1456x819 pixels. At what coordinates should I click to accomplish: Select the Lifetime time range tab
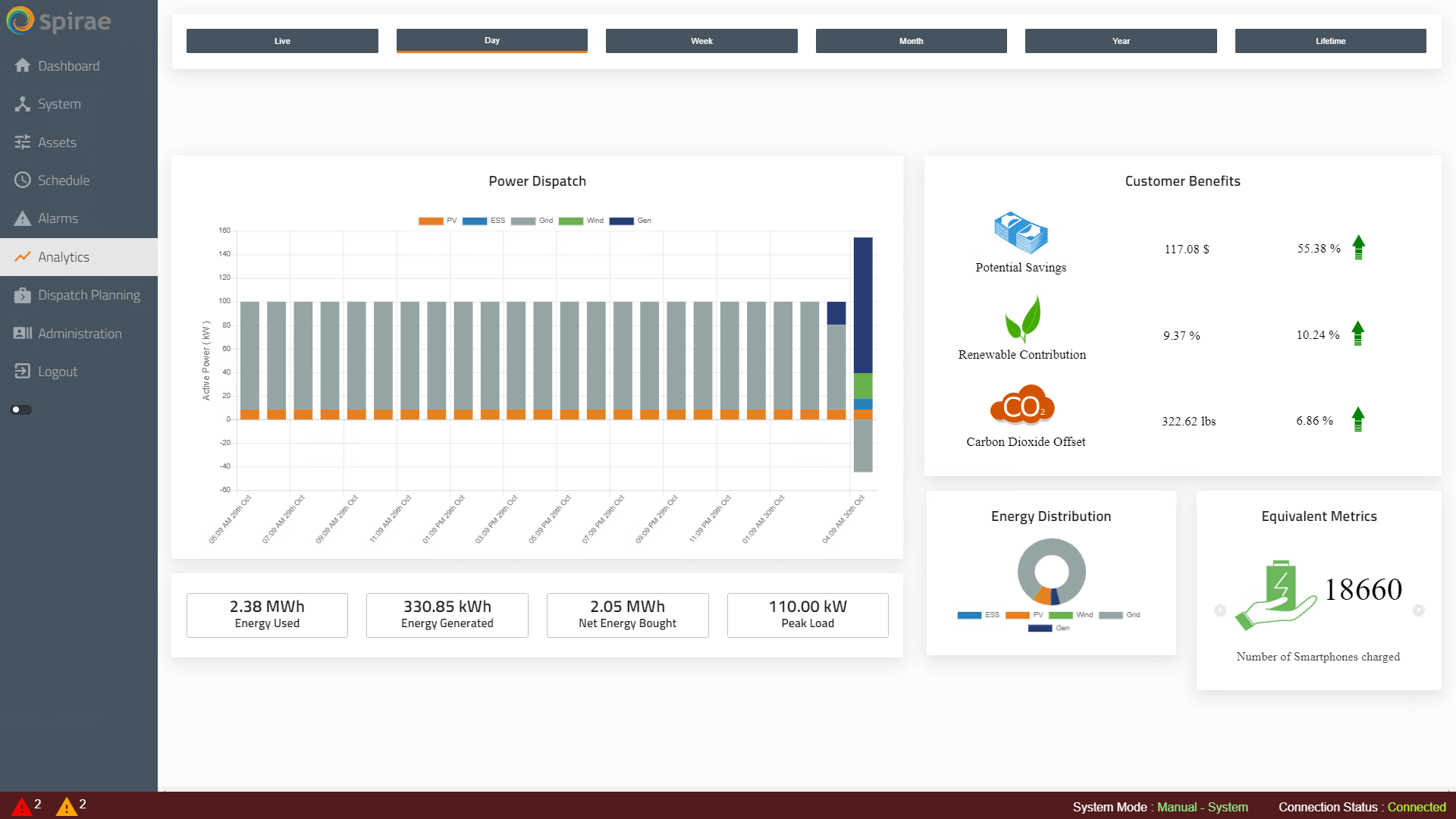(1330, 41)
